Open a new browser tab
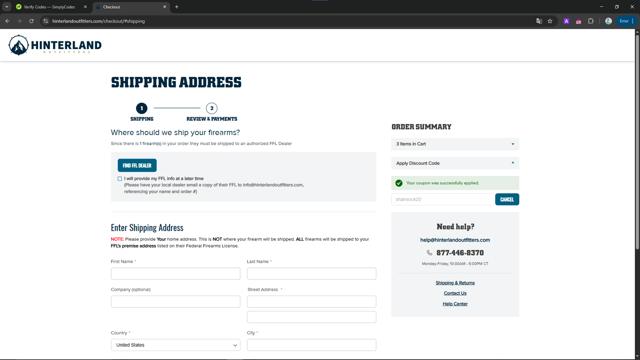This screenshot has height=360, width=640. tap(176, 7)
